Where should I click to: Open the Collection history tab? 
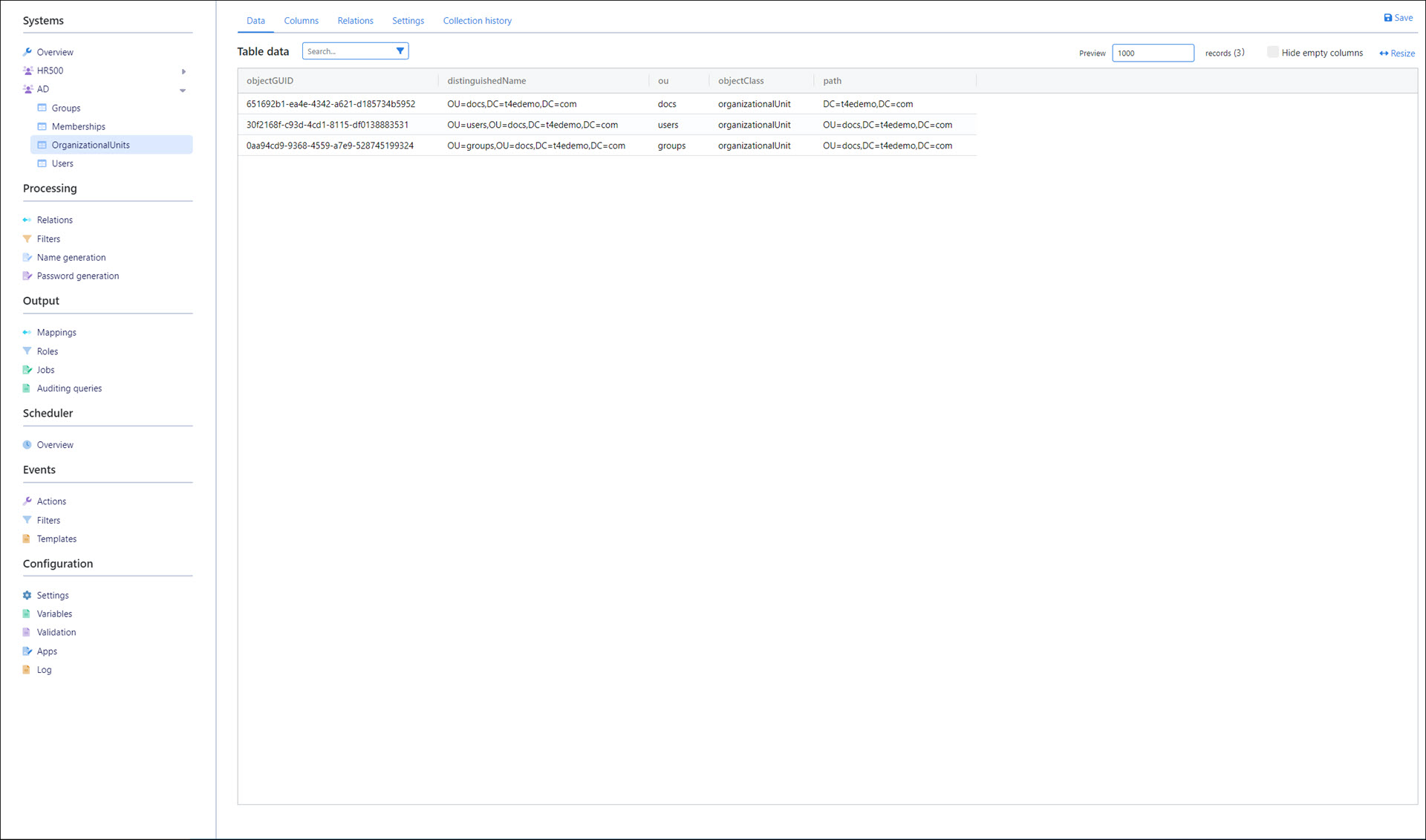click(x=477, y=21)
